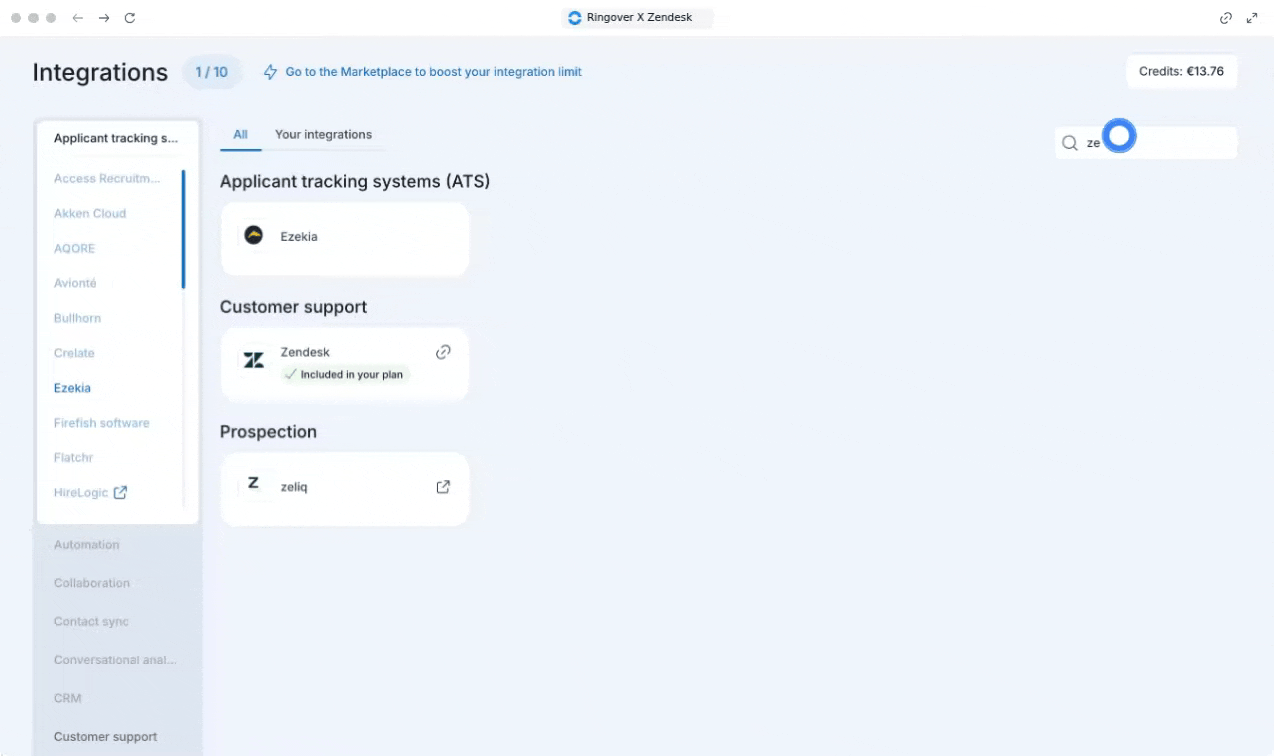Open Automation category in sidebar
Viewport: 1274px width, 756px height.
pyautogui.click(x=87, y=545)
